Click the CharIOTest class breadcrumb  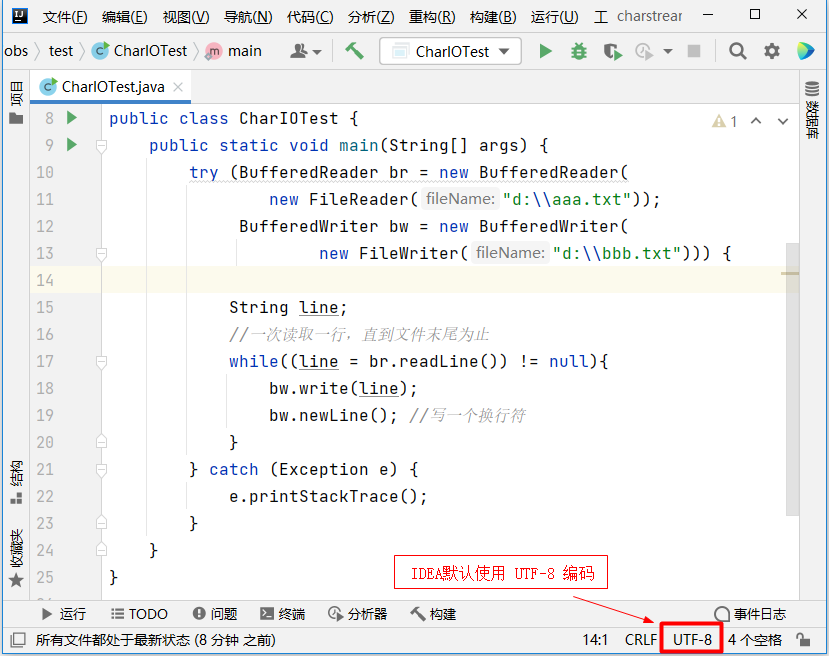point(140,51)
